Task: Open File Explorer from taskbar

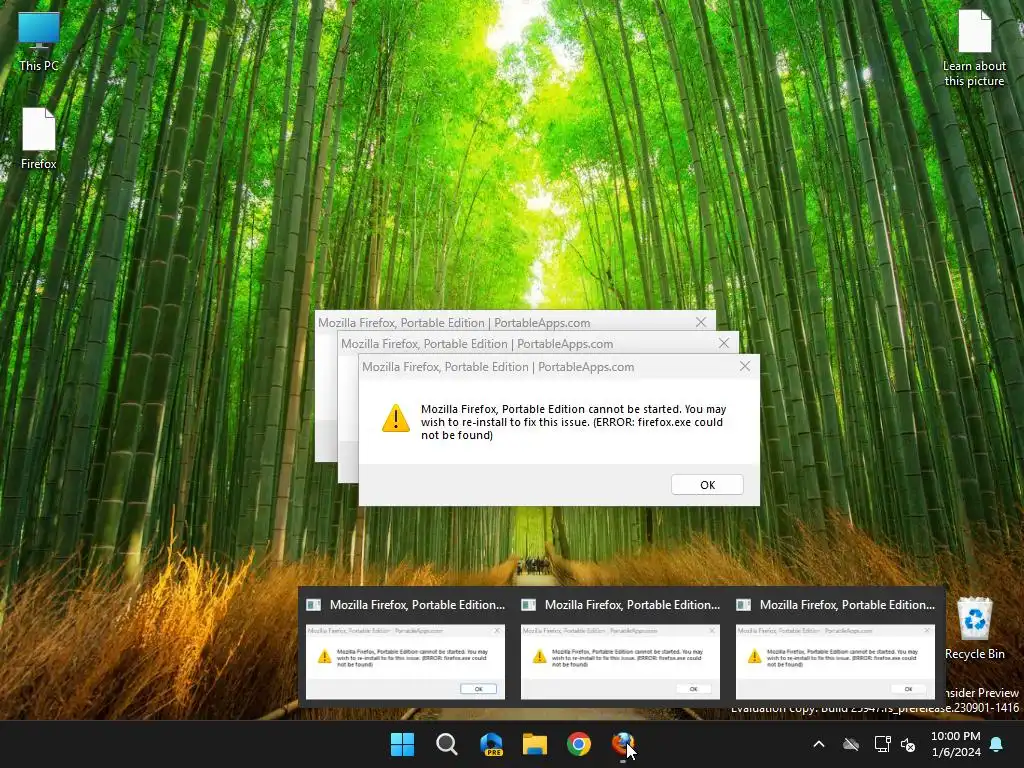Action: pos(535,744)
